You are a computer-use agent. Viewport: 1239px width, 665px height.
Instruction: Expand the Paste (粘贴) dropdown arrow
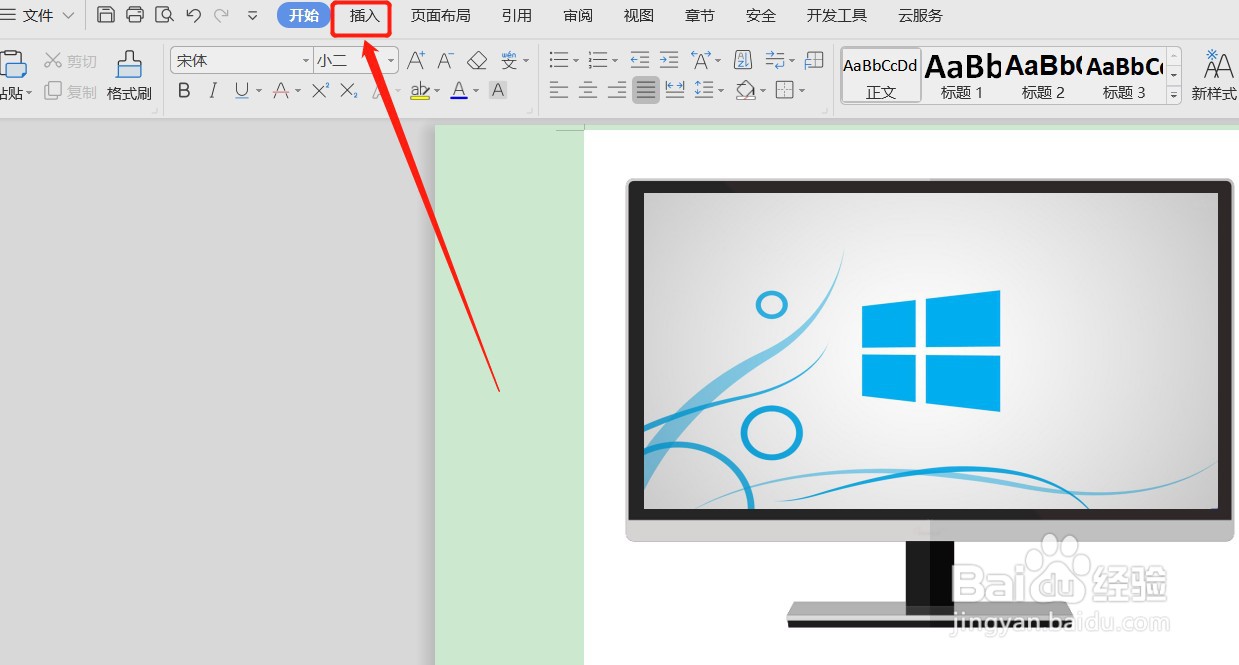pos(29,93)
